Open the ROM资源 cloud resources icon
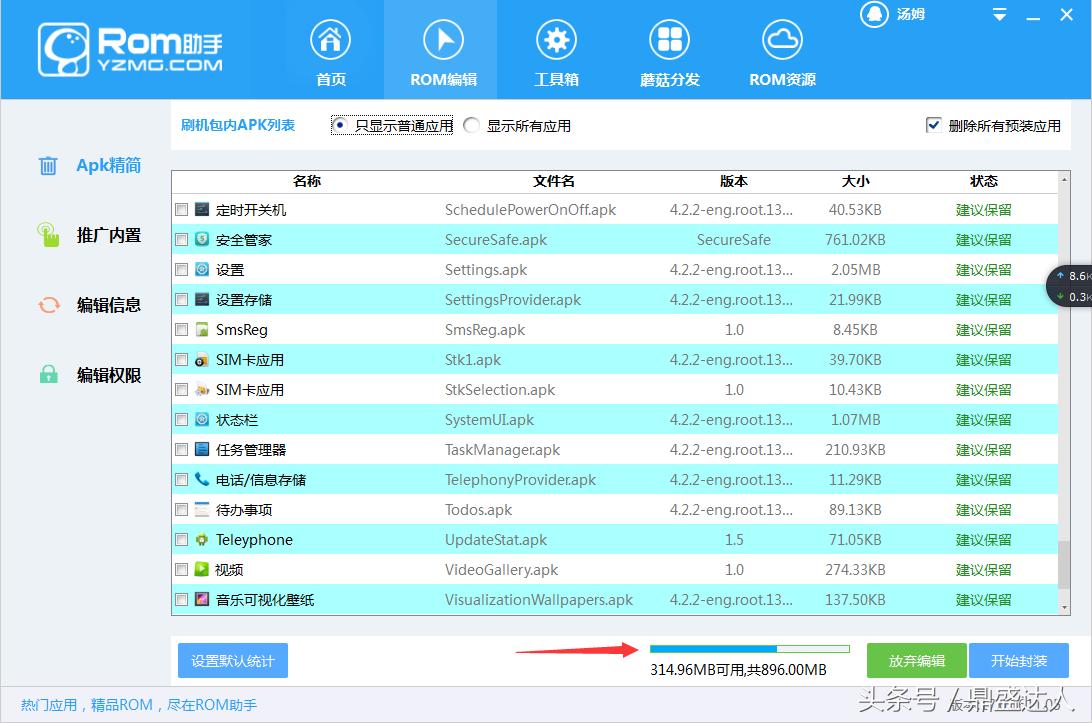 point(782,42)
